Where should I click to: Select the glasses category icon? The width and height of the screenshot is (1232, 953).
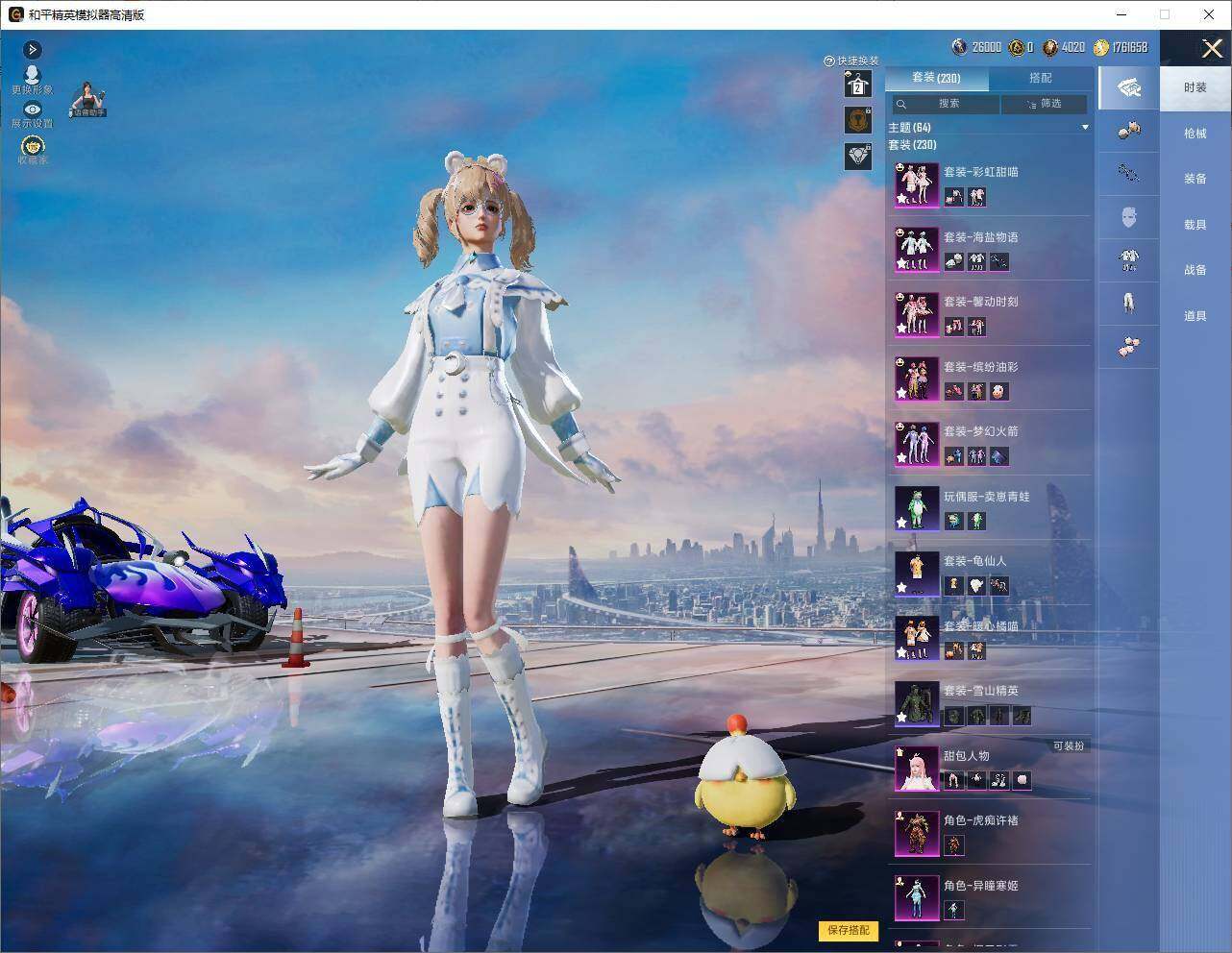[x=1129, y=174]
